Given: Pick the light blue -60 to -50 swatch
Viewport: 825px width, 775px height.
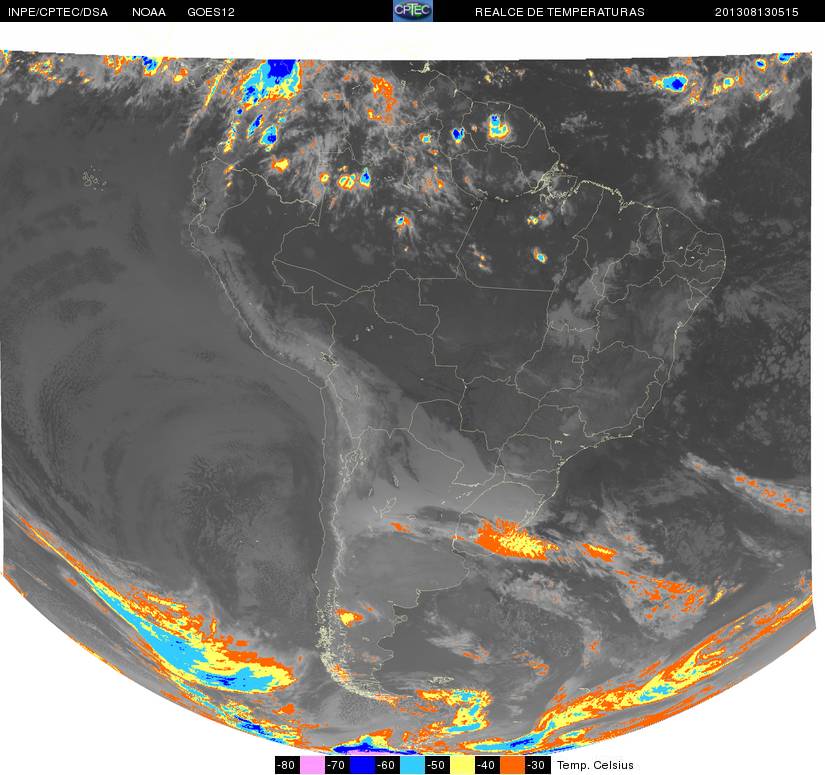Looking at the screenshot, I should pyautogui.click(x=412, y=765).
